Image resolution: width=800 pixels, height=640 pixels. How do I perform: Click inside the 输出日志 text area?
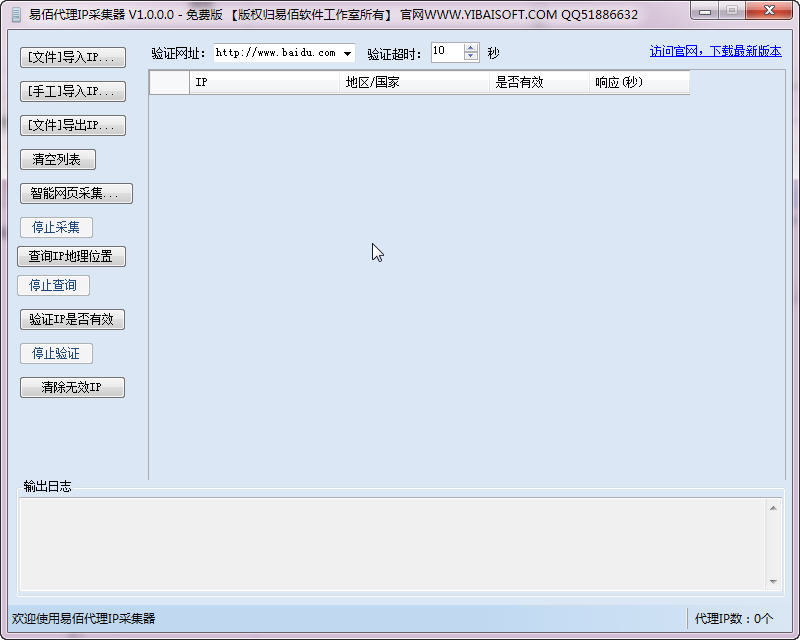click(393, 545)
